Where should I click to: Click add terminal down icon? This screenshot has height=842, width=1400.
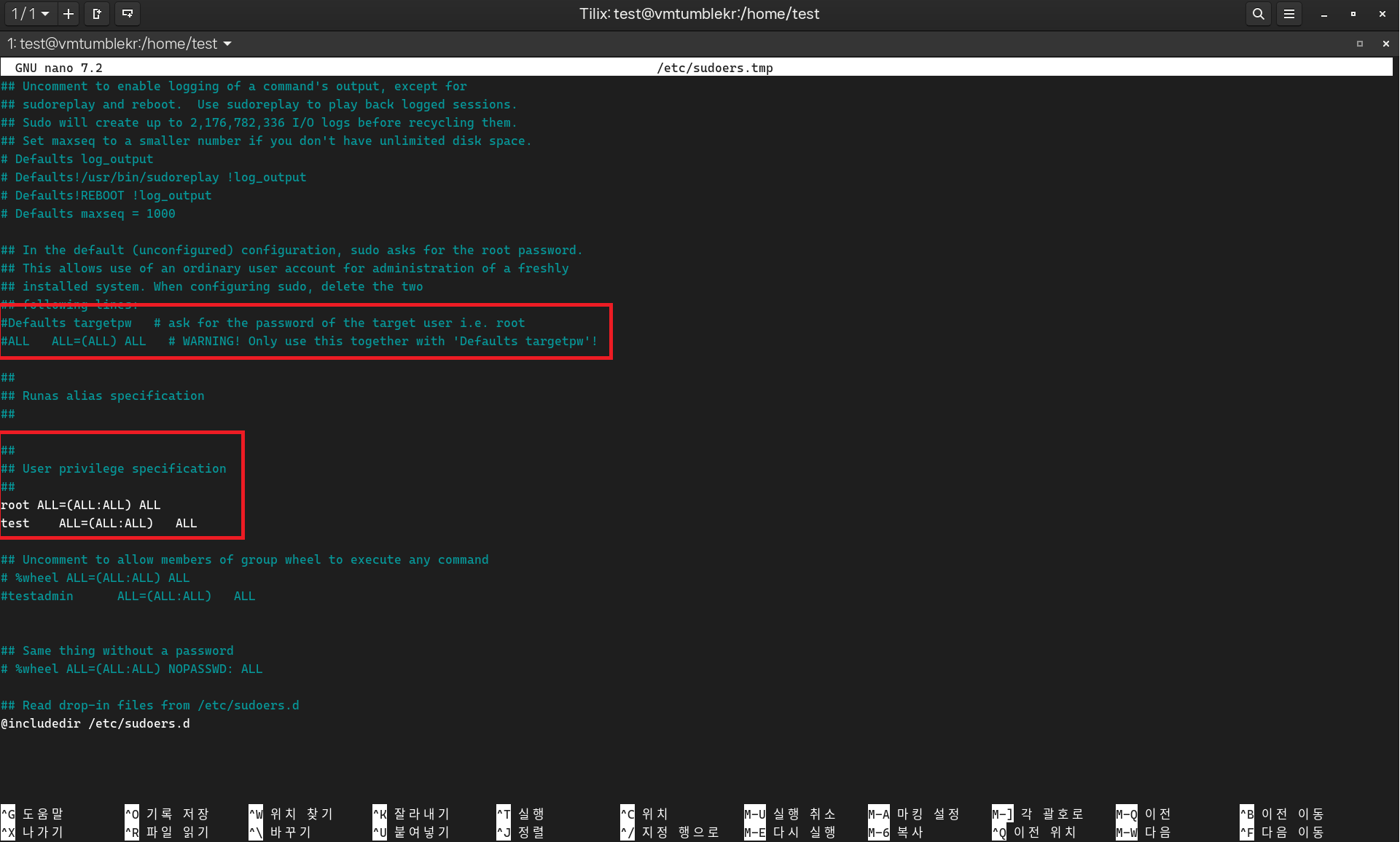[x=127, y=14]
